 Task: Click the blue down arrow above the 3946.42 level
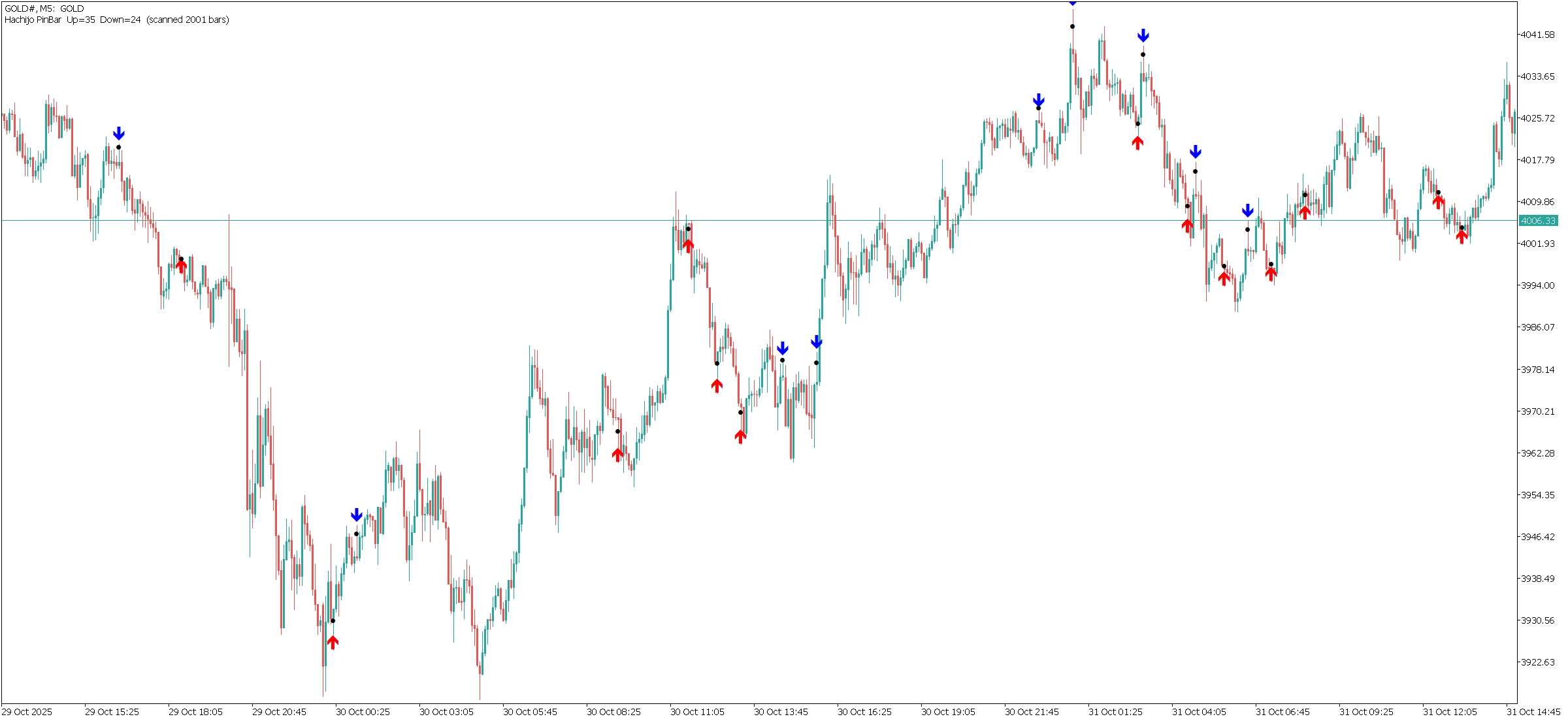click(x=356, y=515)
